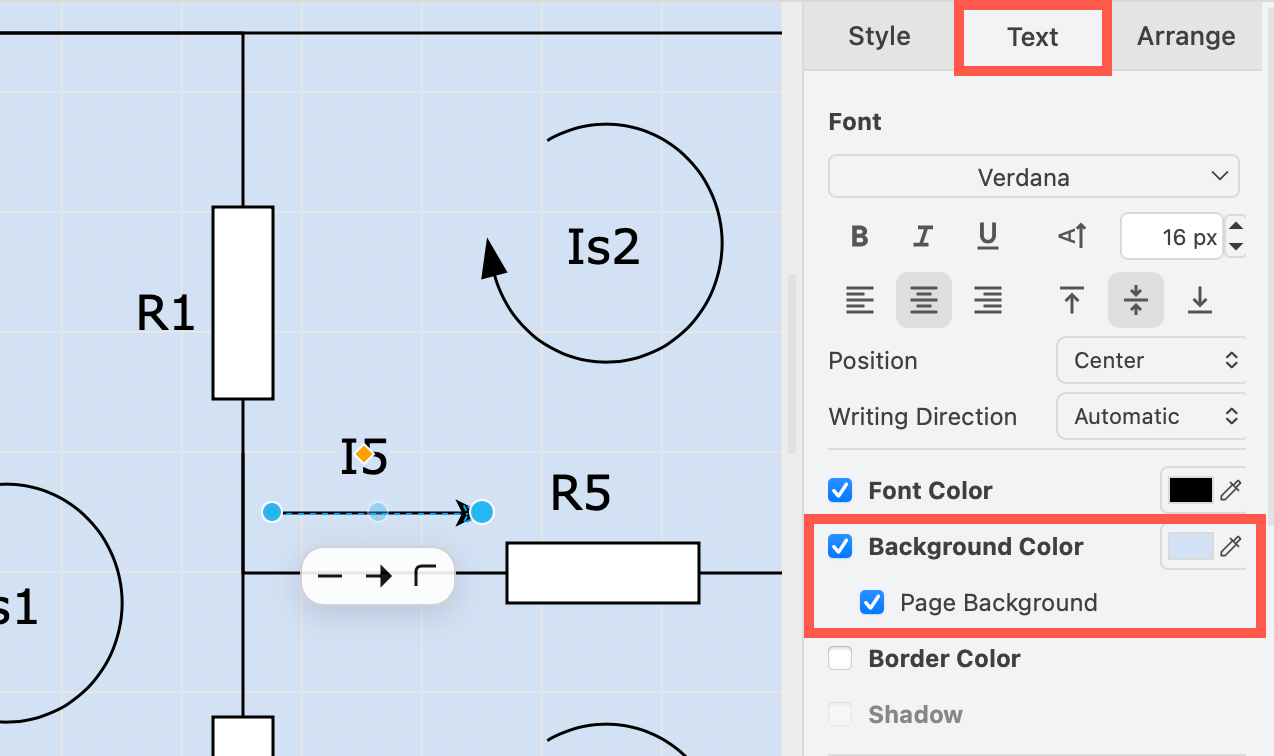The image size is (1274, 756).
Task: Open the light blue background color swatch
Action: (1191, 546)
